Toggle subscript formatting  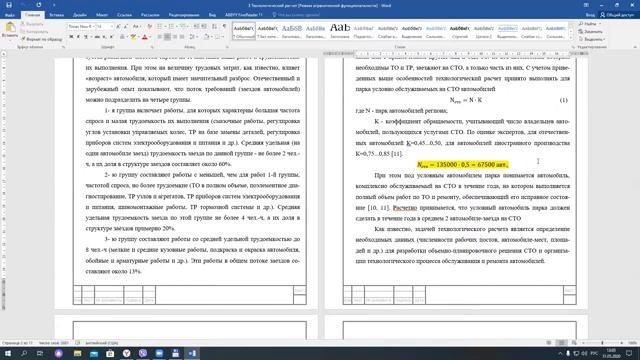(x=104, y=37)
